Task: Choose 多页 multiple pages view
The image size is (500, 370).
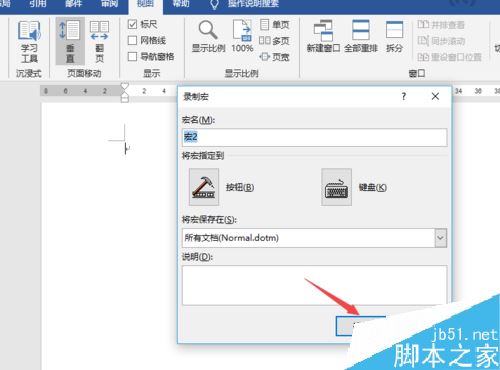Action: coord(274,41)
